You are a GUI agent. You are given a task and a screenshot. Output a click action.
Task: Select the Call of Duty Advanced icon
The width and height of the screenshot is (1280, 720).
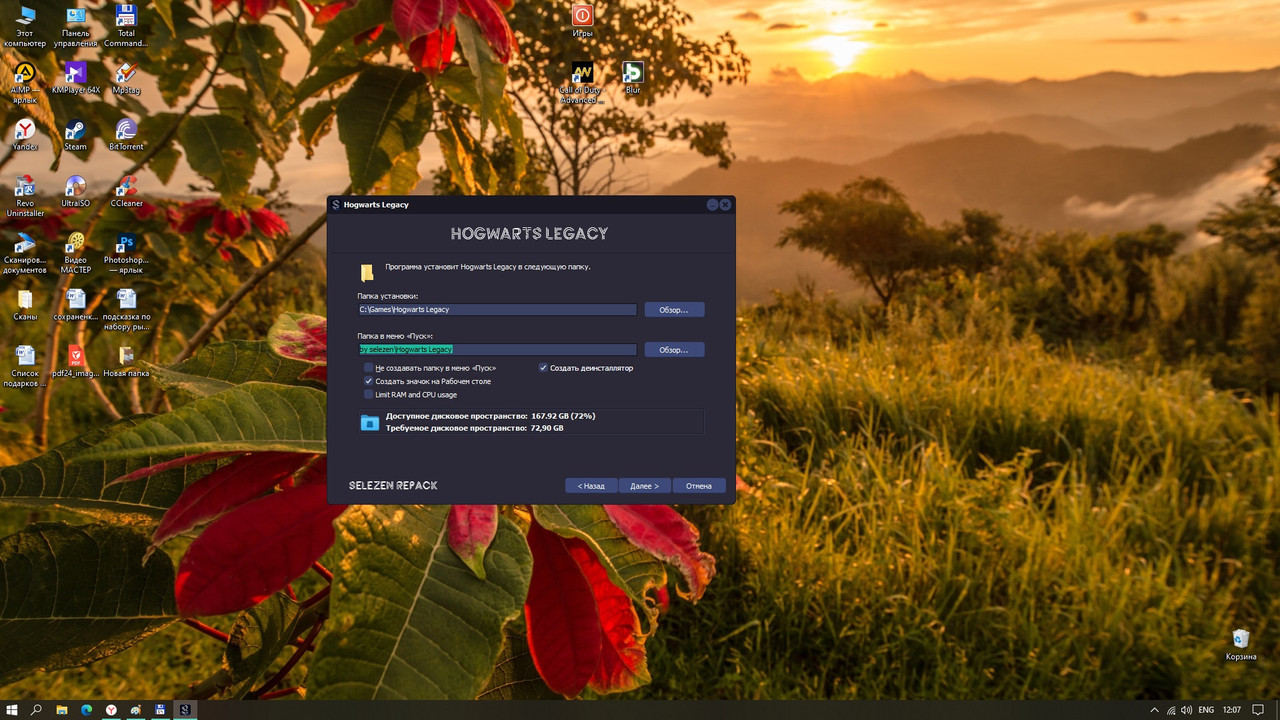click(582, 82)
